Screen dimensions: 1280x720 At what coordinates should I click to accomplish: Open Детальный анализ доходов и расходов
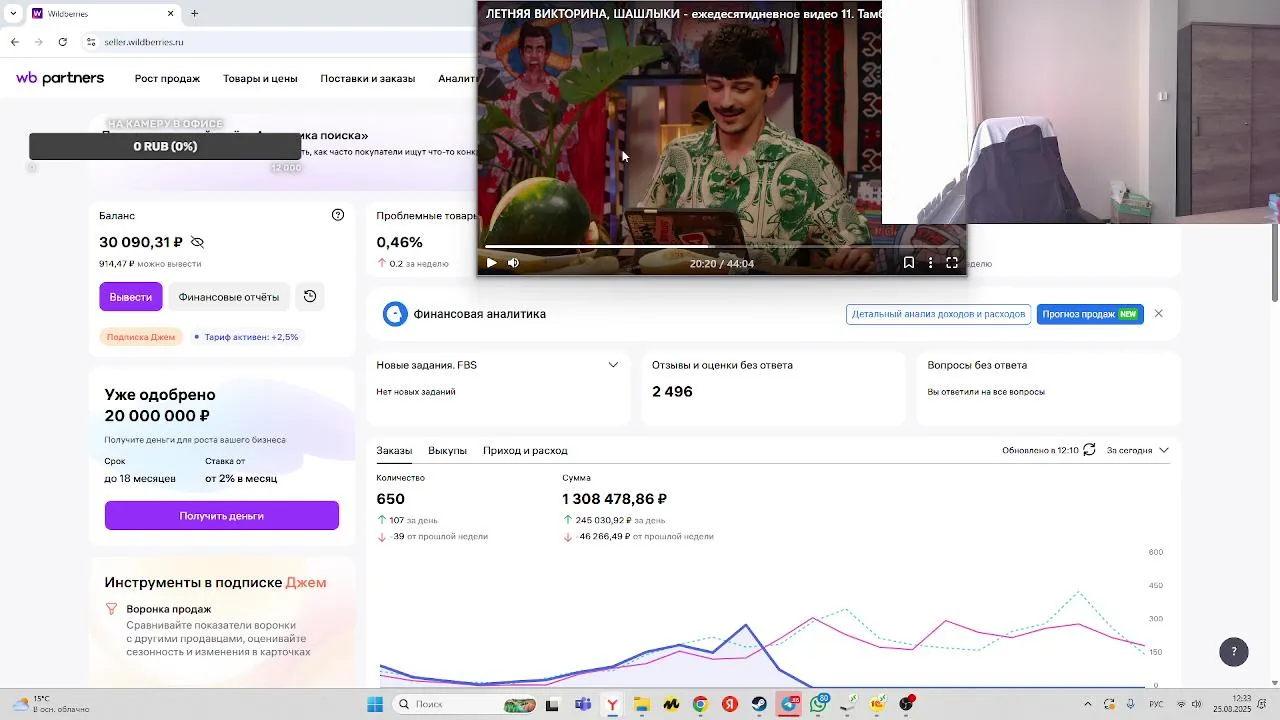tap(939, 314)
